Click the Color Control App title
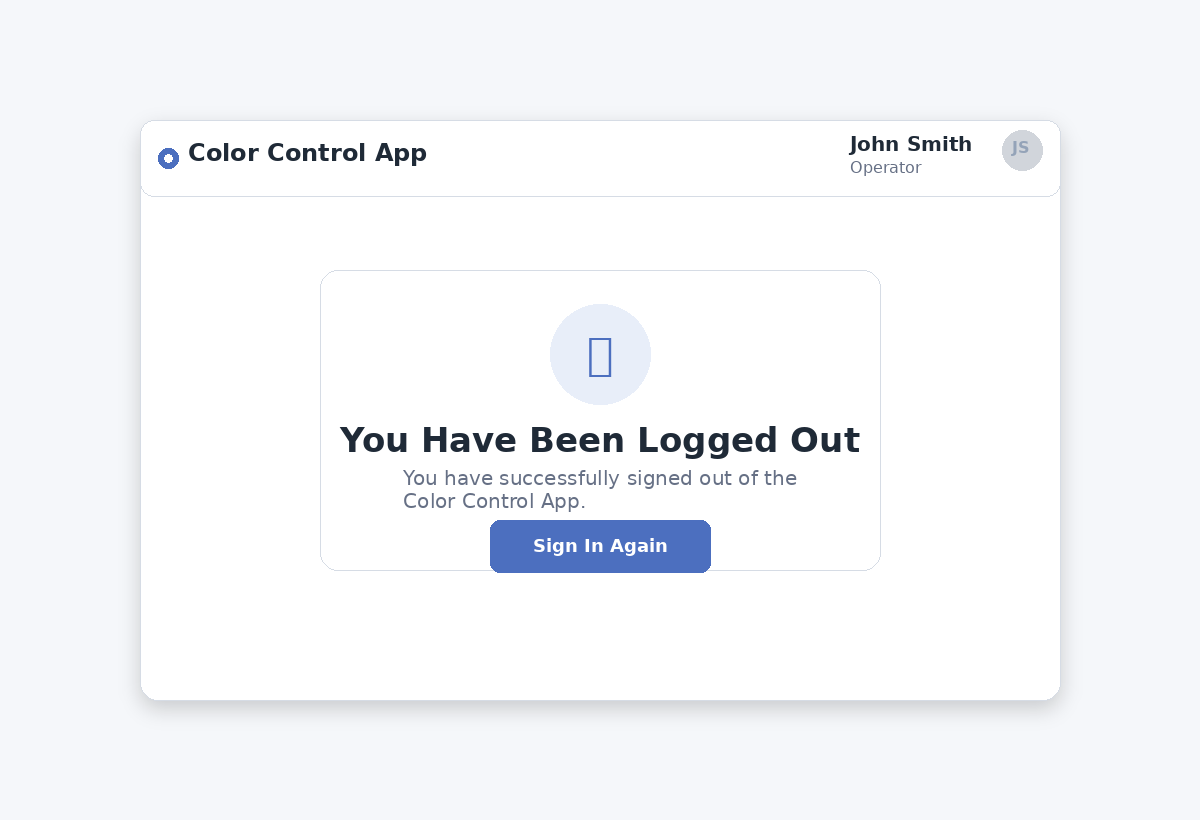This screenshot has width=1200, height=820. coord(307,153)
